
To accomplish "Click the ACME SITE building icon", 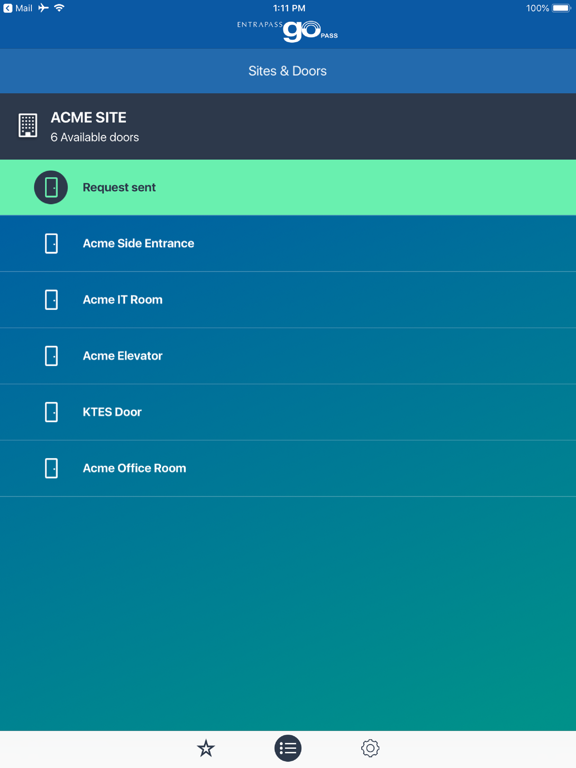I will point(28,125).
